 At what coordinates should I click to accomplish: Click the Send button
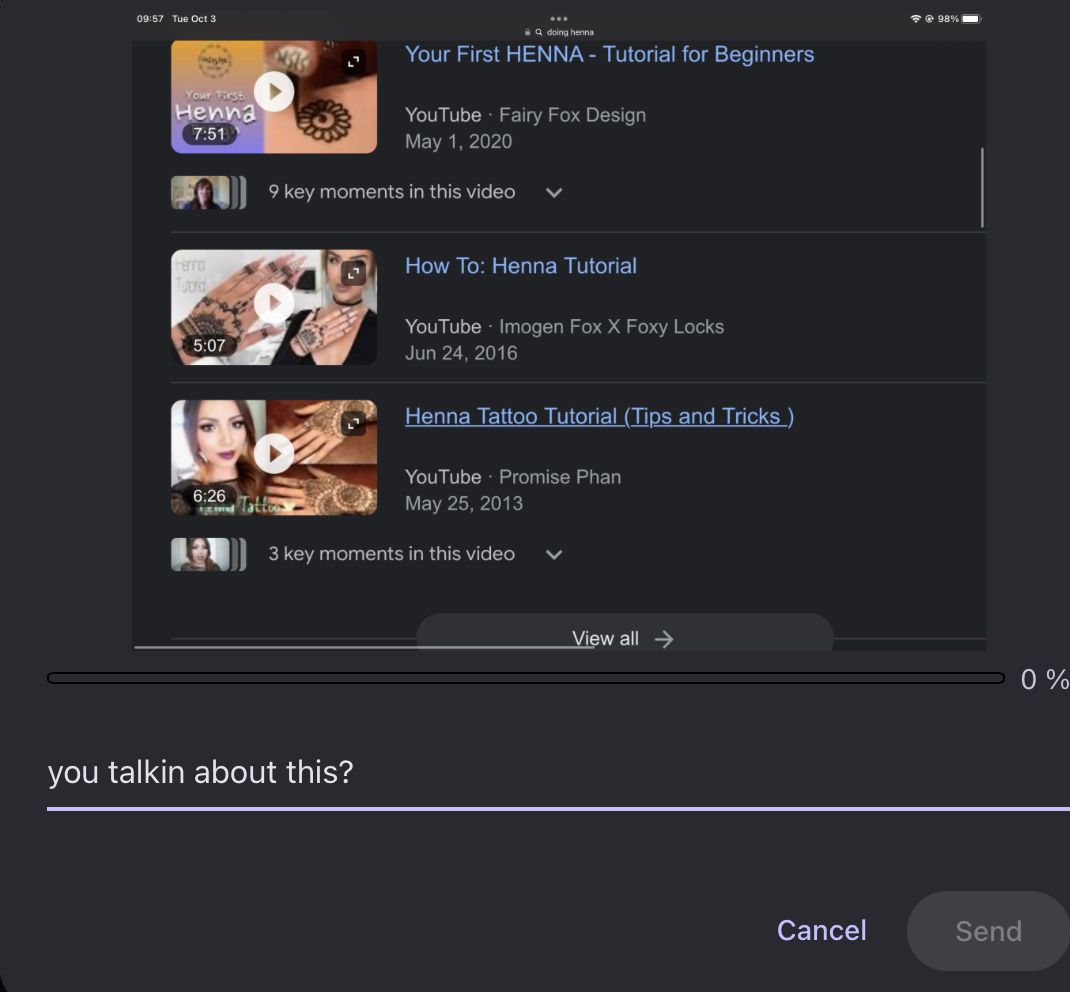click(987, 931)
